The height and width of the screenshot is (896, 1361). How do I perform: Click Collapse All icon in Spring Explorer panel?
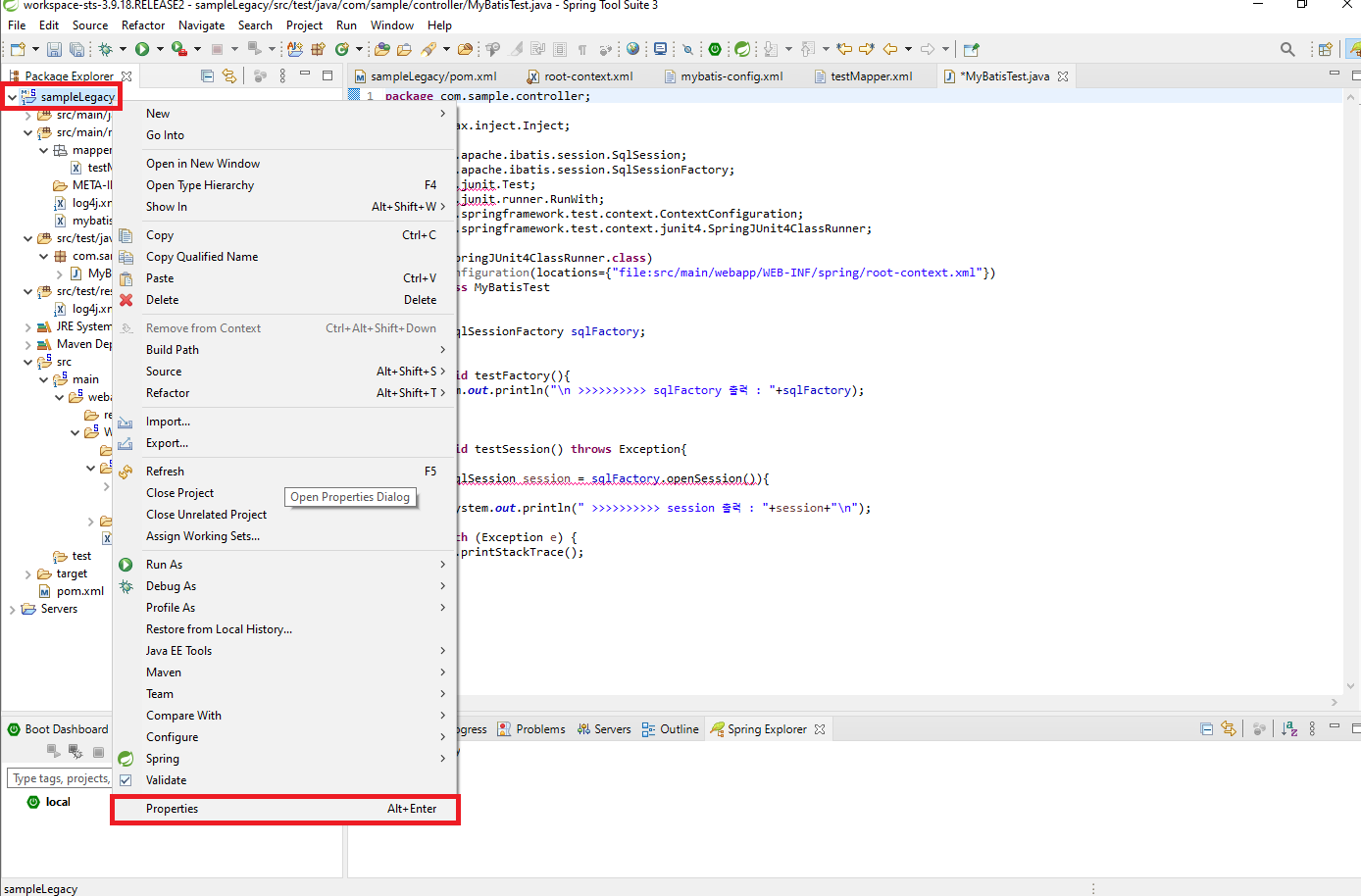point(1206,728)
